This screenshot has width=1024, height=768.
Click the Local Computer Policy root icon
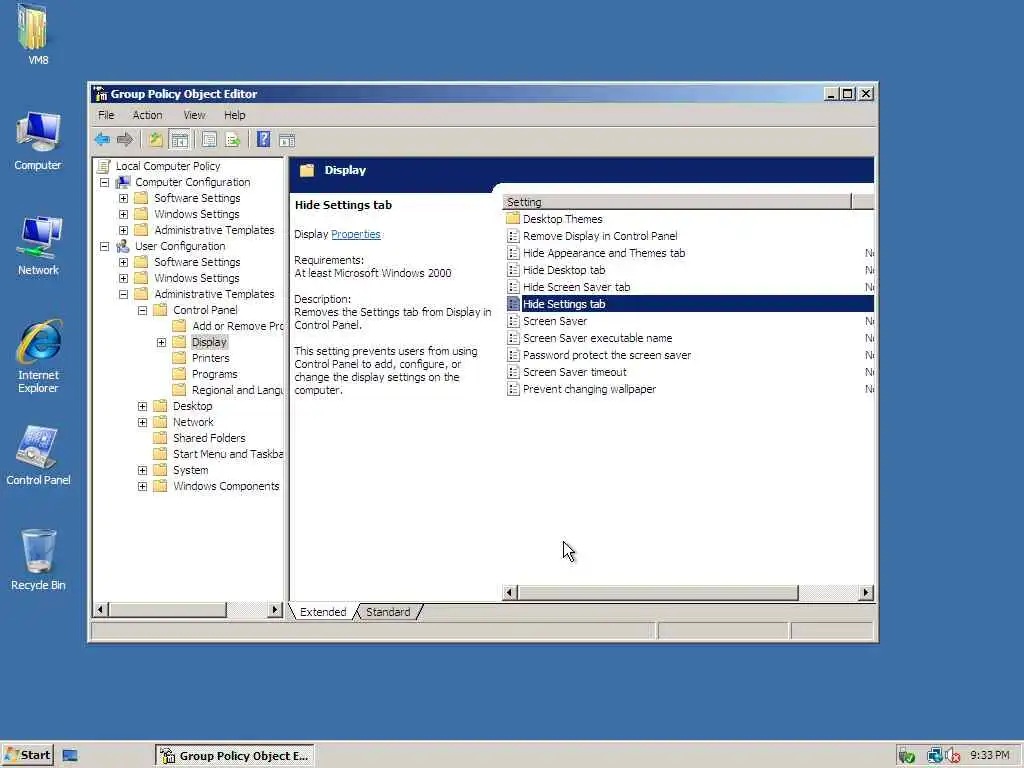(103, 166)
